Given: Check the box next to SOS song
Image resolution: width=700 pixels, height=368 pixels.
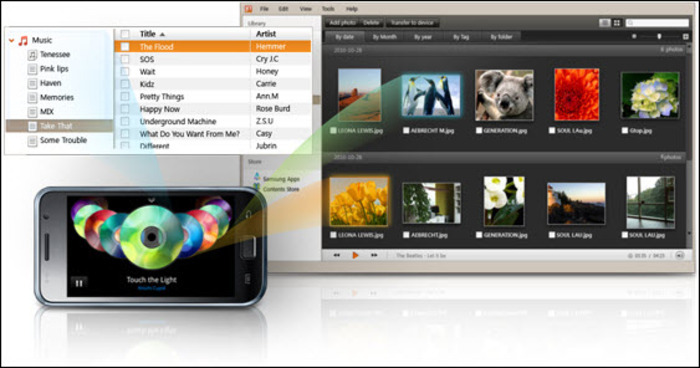Looking at the screenshot, I should 125,59.
